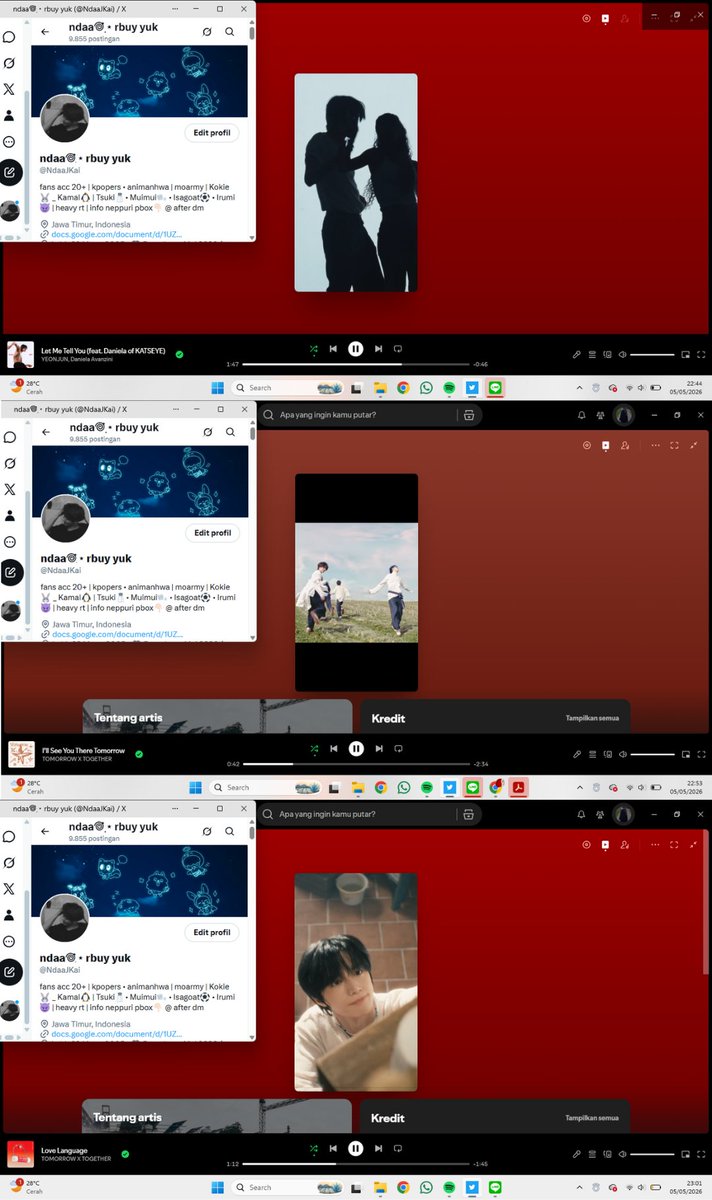Viewport: 712px width, 1200px height.
Task: Seek within Let Me Tell You progress bar
Action: tap(357, 364)
